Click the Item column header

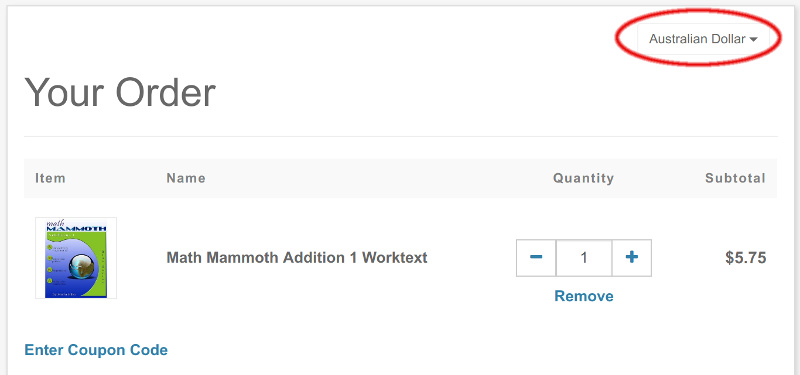point(50,178)
